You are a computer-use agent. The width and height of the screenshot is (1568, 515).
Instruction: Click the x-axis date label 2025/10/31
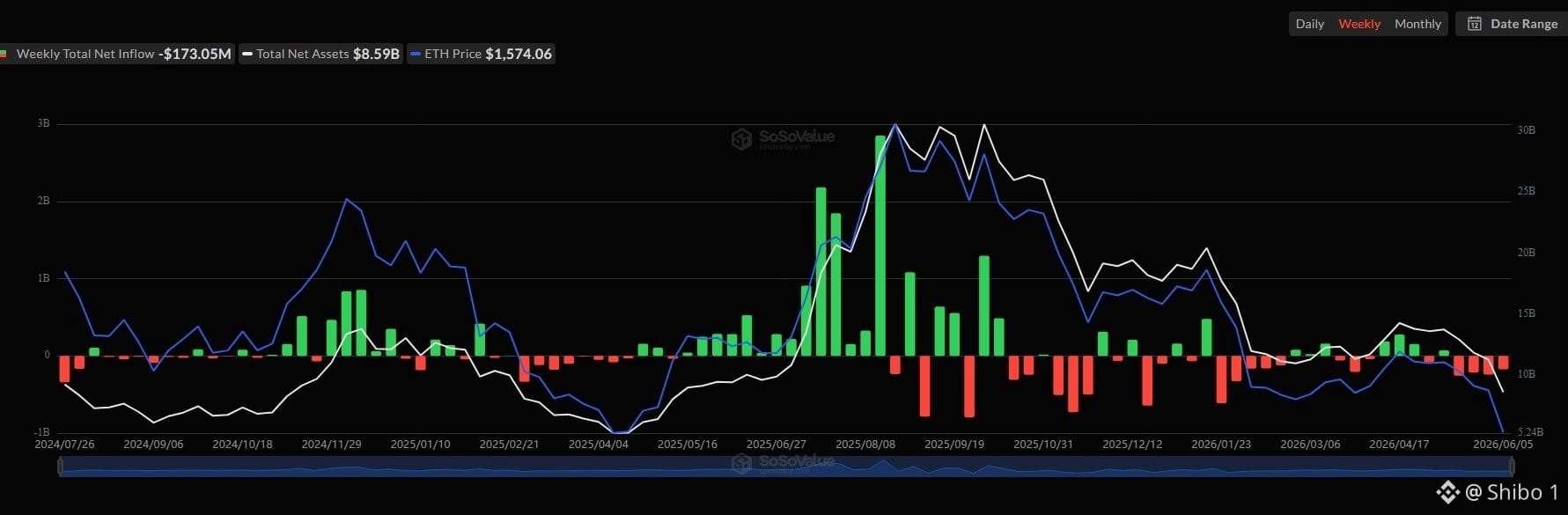pos(1043,445)
